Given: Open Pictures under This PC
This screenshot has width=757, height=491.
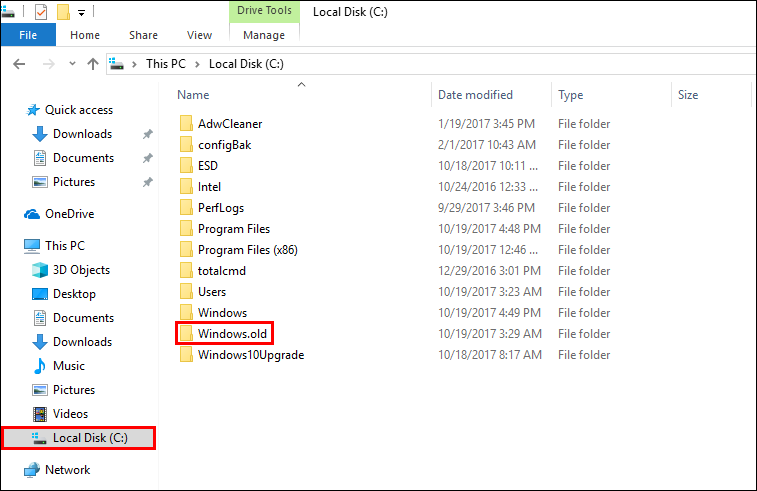Looking at the screenshot, I should (74, 390).
